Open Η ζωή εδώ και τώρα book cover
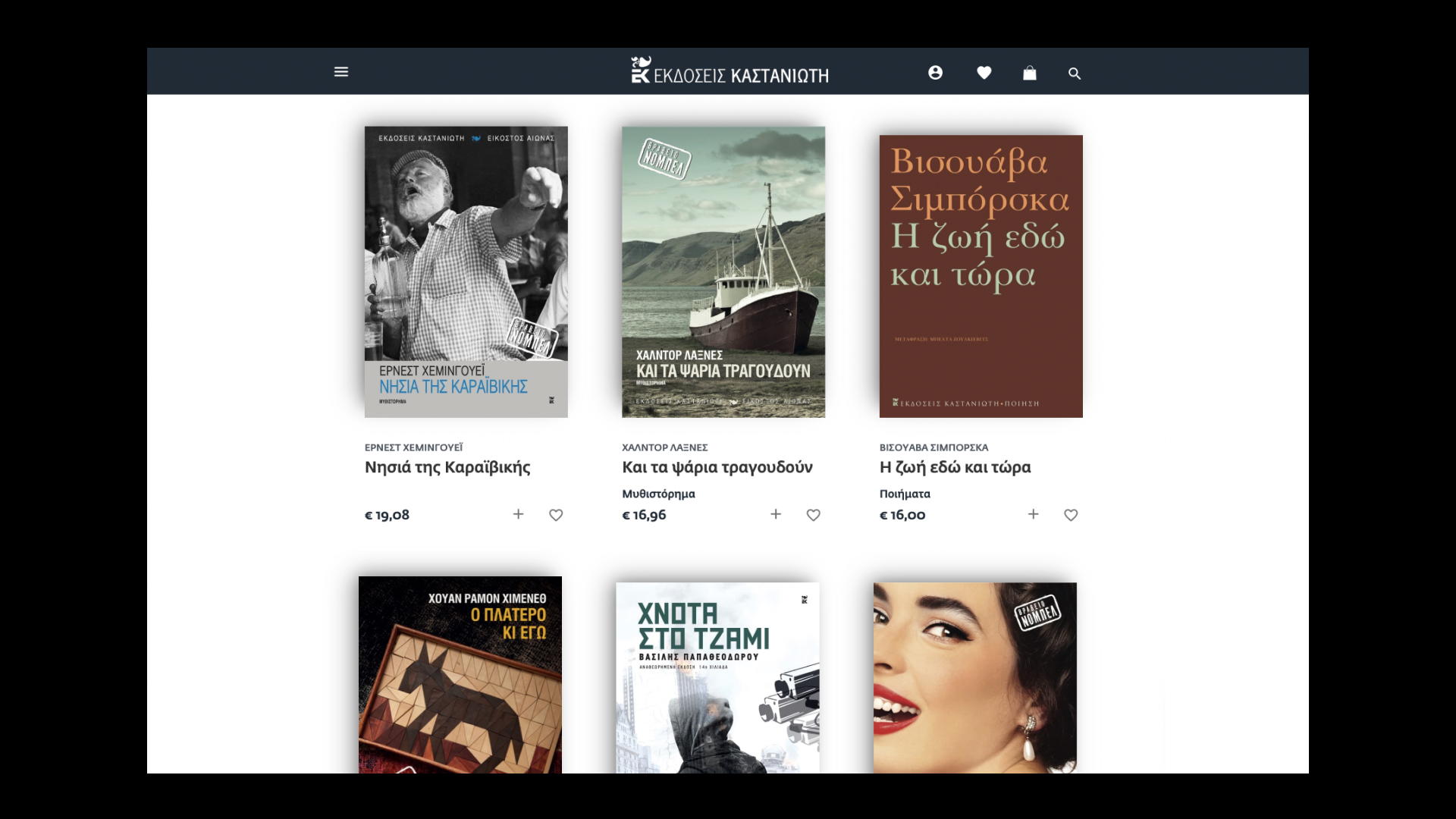1456x819 pixels. click(981, 276)
